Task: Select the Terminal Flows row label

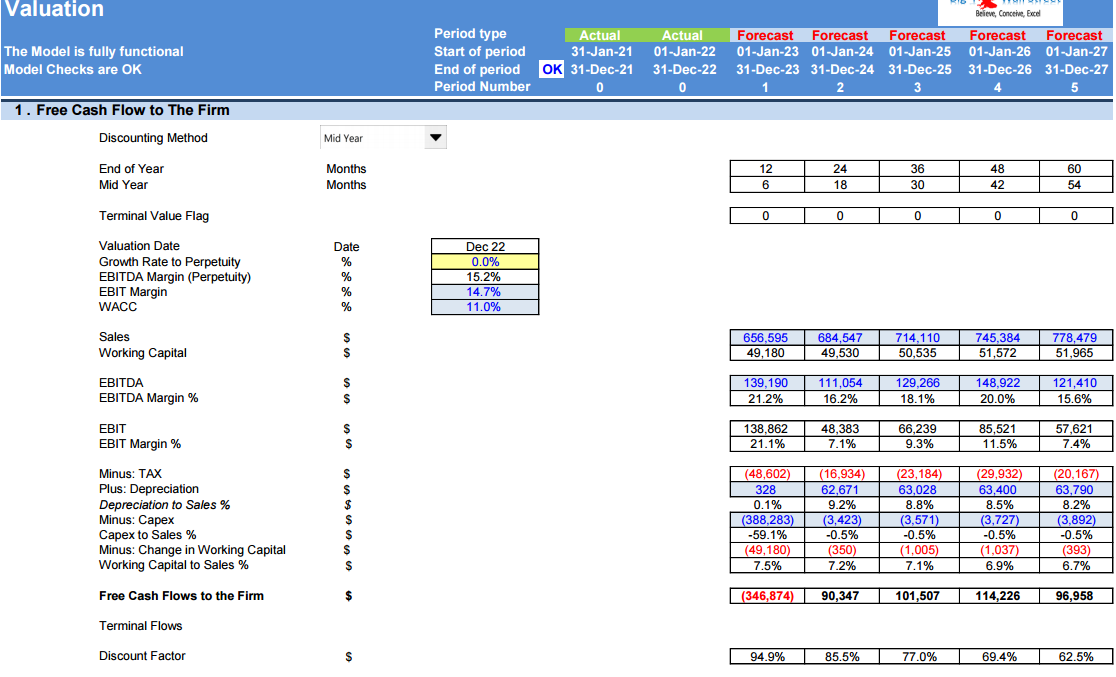Action: pos(140,626)
